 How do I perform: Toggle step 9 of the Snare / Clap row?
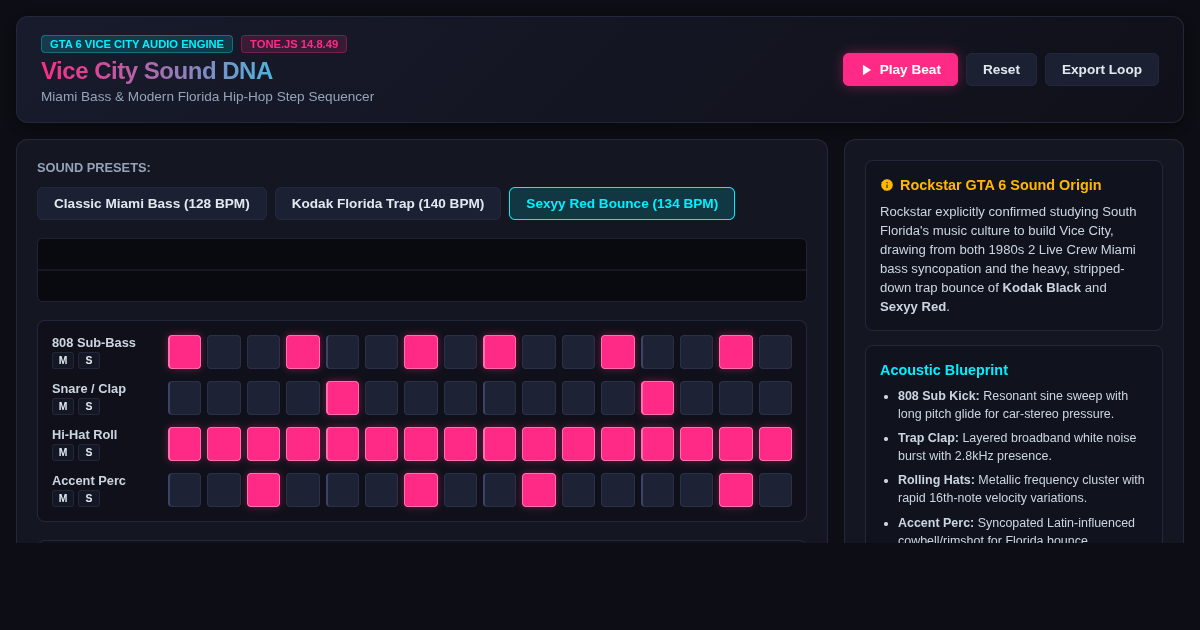point(500,398)
